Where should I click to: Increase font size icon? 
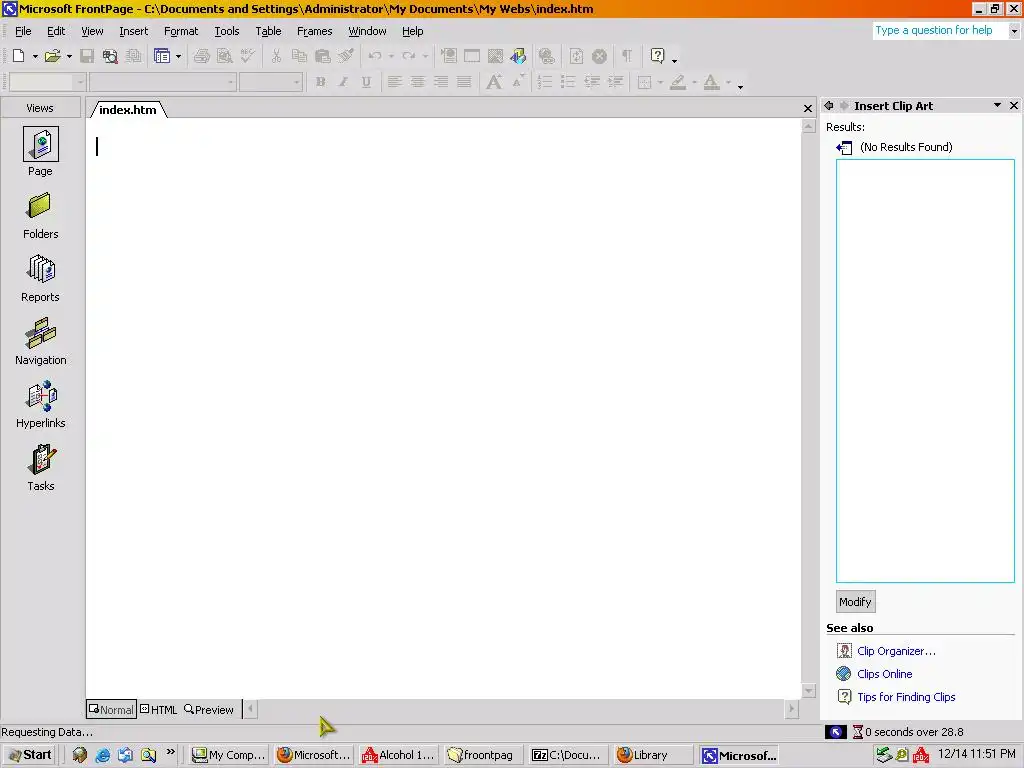494,82
